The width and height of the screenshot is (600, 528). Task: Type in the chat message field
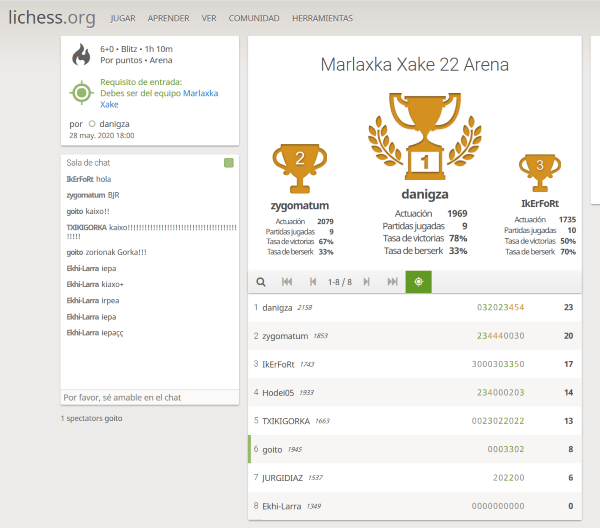150,397
